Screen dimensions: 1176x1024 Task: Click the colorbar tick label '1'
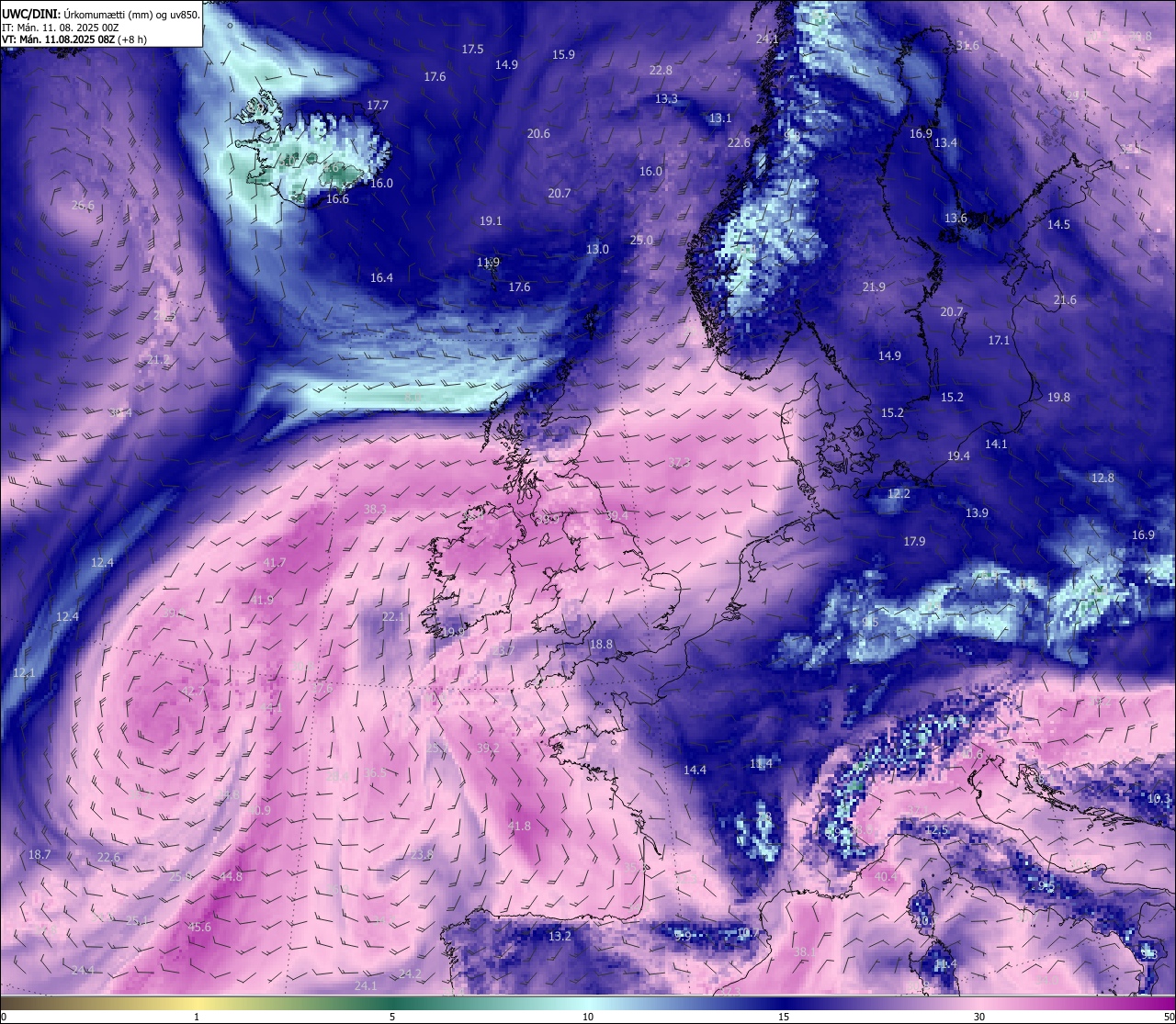coord(197,1017)
